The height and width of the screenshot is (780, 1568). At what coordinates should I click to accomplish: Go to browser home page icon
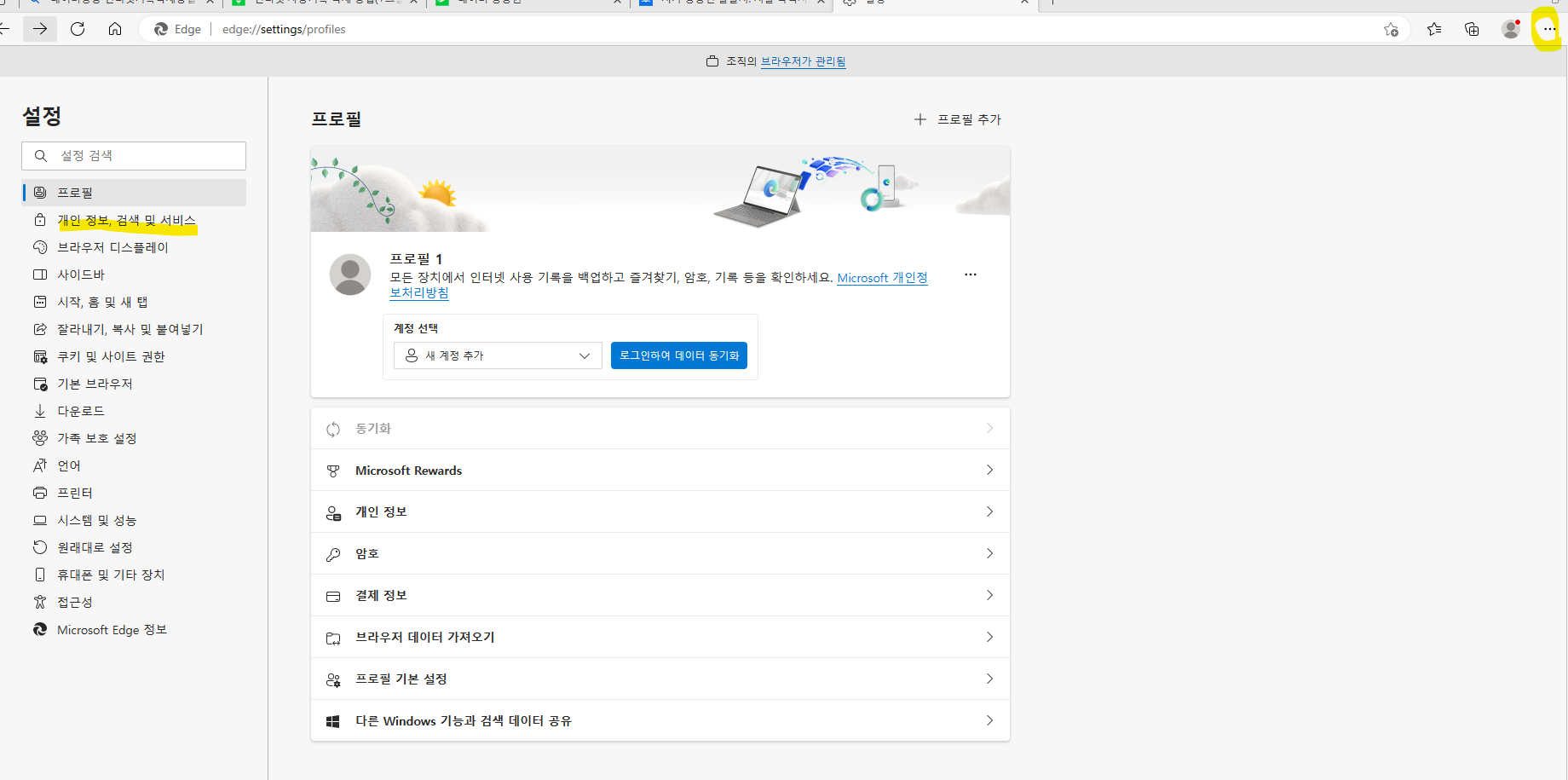tap(115, 29)
